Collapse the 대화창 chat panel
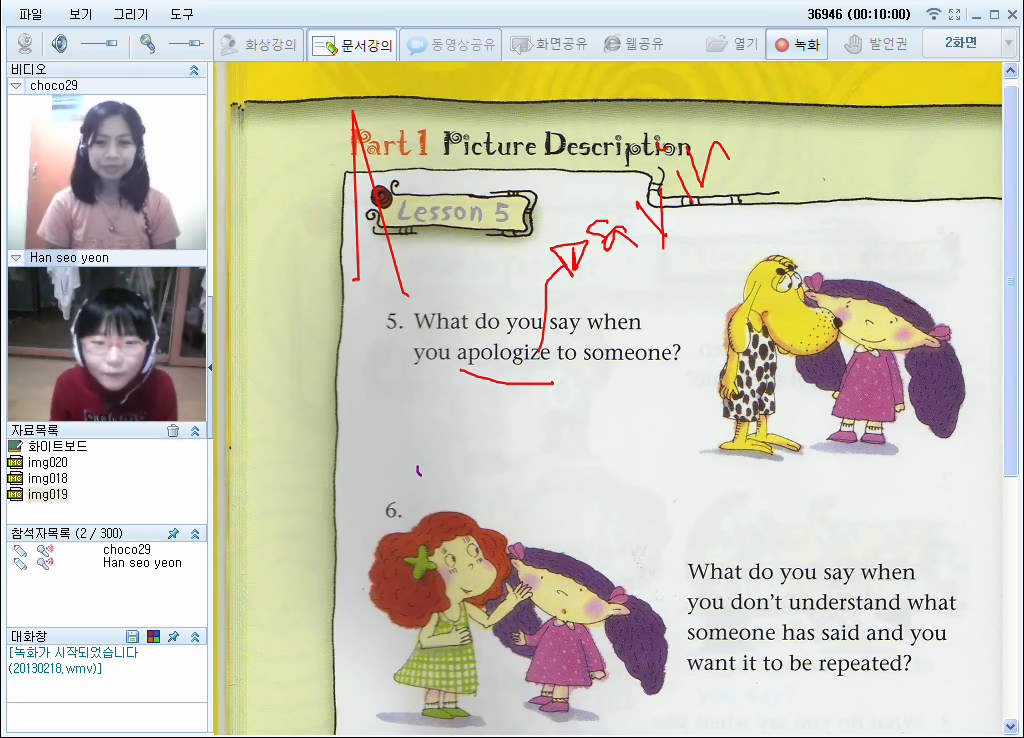This screenshot has width=1024, height=738. (x=195, y=636)
